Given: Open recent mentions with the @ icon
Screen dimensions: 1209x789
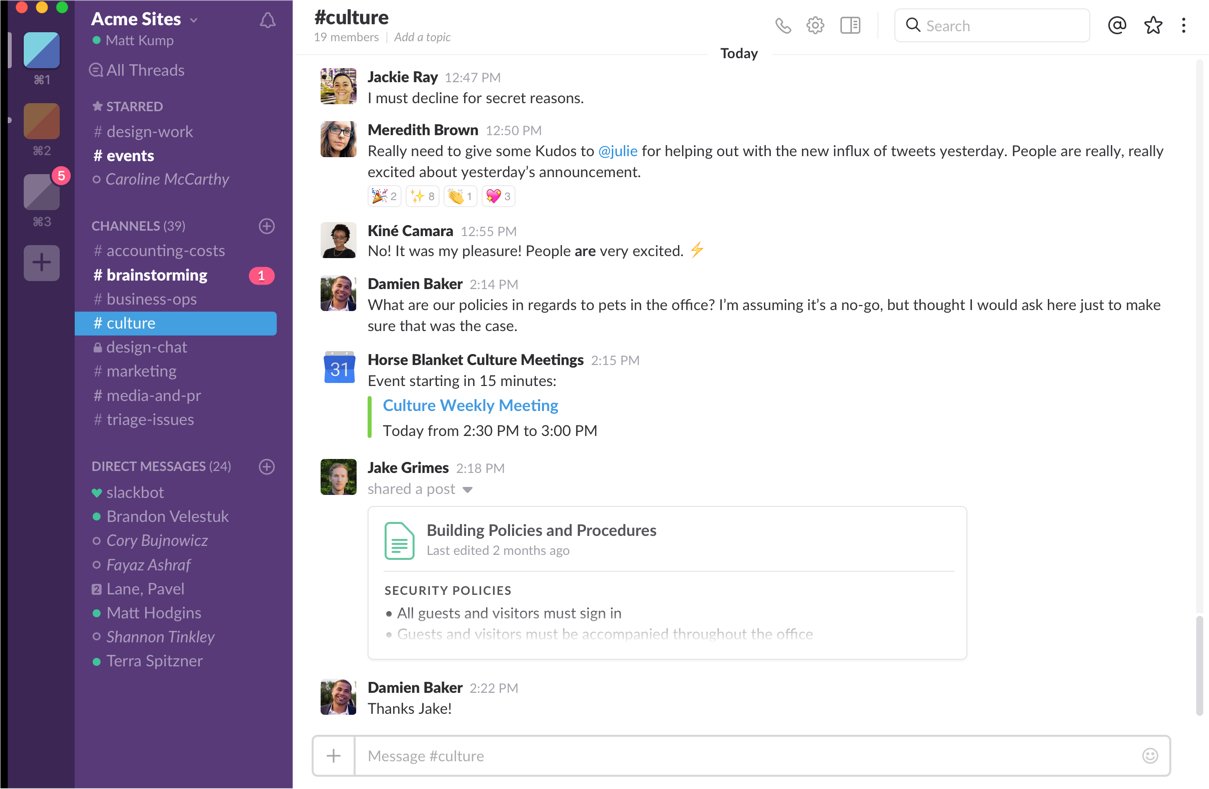Looking at the screenshot, I should [1116, 25].
